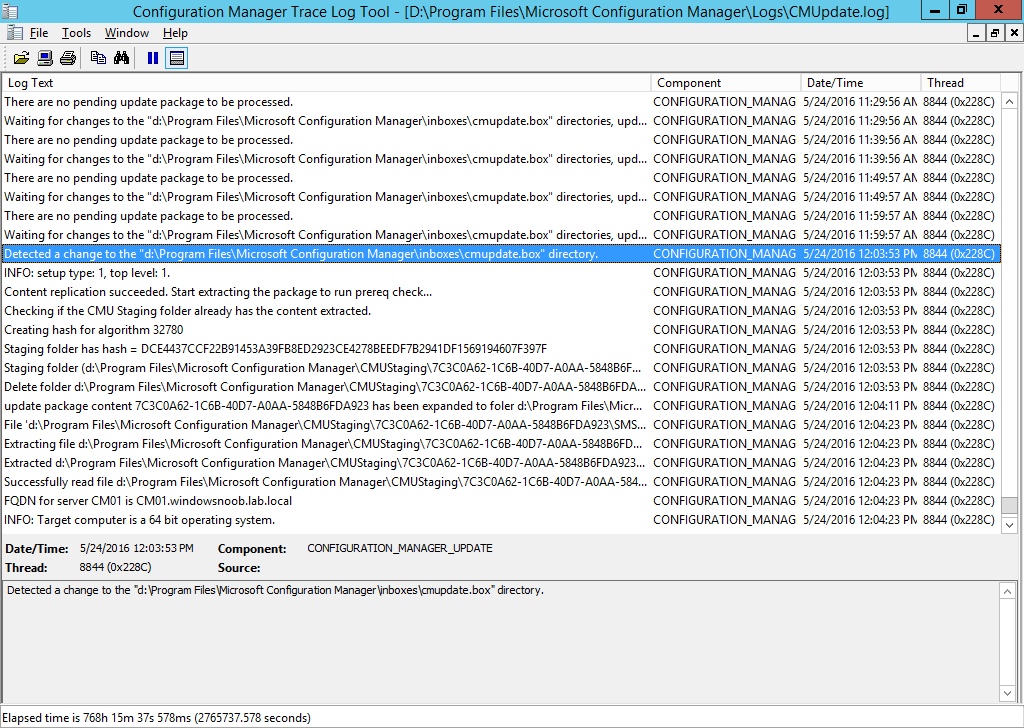The width and height of the screenshot is (1024, 728).
Task: Select the 'Successfully read file' log row
Action: point(502,481)
